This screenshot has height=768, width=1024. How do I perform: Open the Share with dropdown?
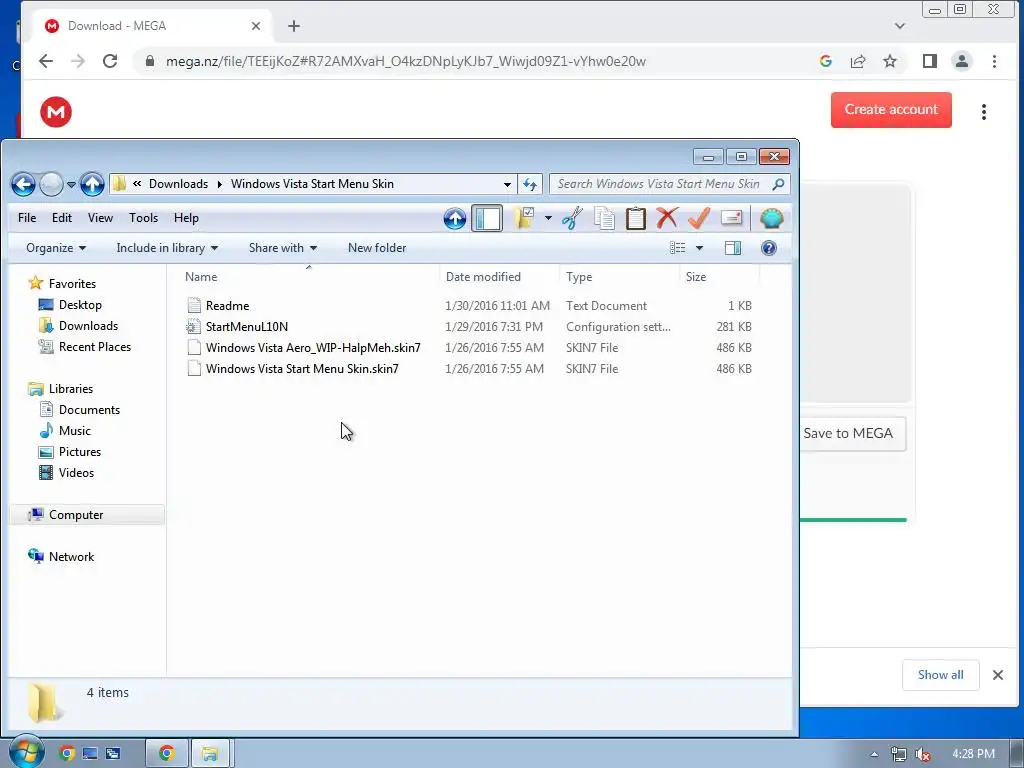click(x=283, y=248)
